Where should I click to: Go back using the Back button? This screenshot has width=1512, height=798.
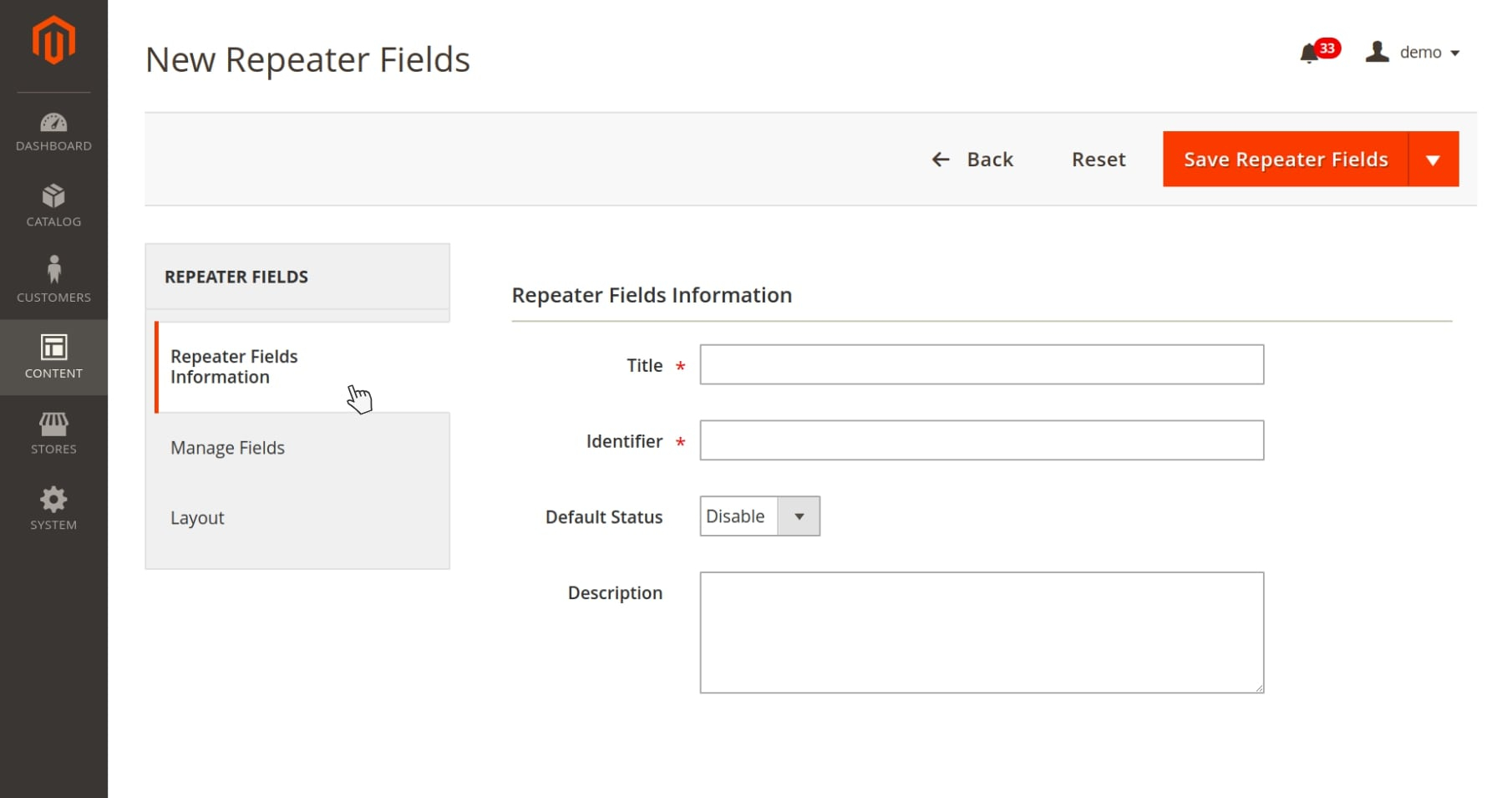pos(972,160)
